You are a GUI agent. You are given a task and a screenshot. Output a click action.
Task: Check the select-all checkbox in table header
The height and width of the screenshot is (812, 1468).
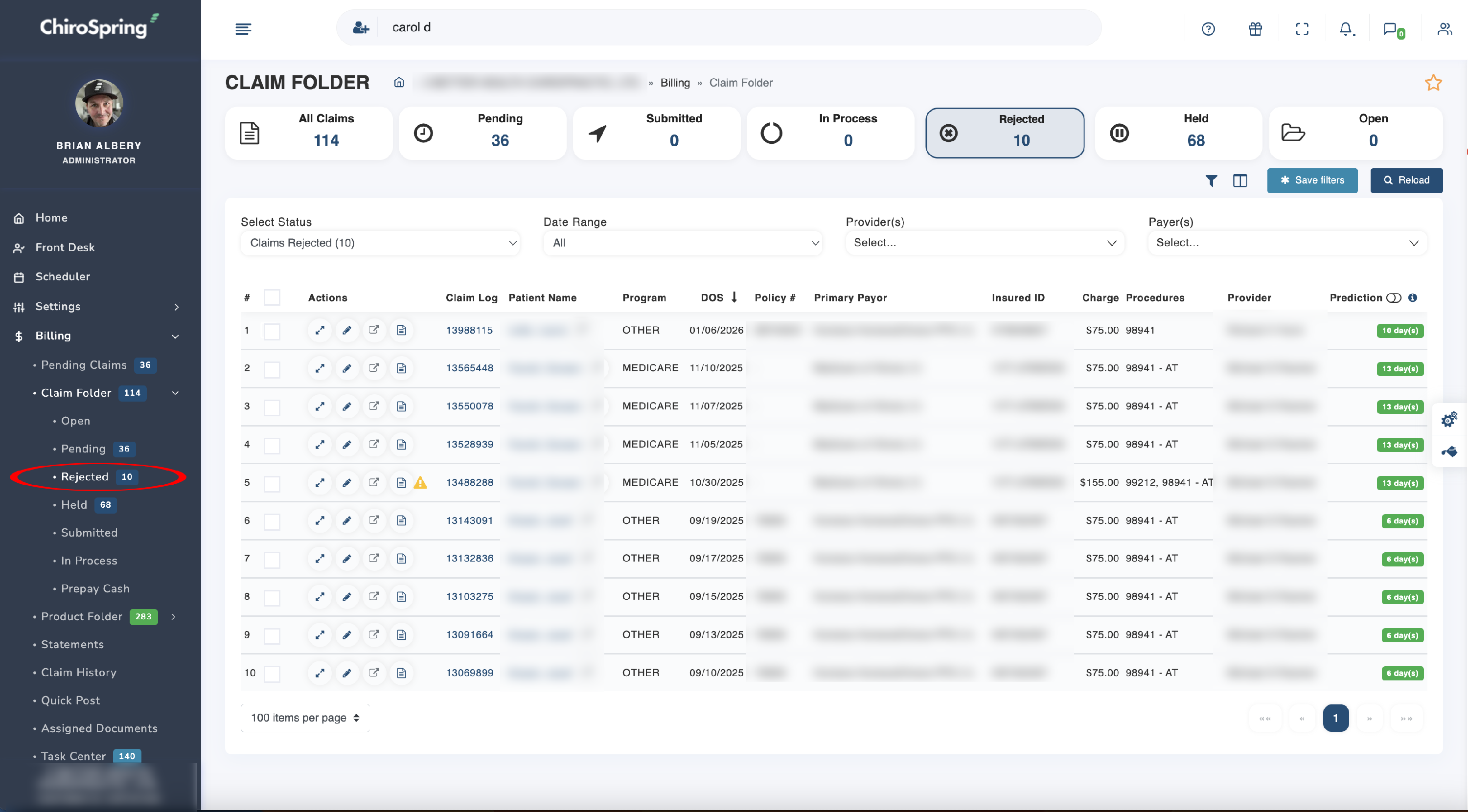click(272, 298)
